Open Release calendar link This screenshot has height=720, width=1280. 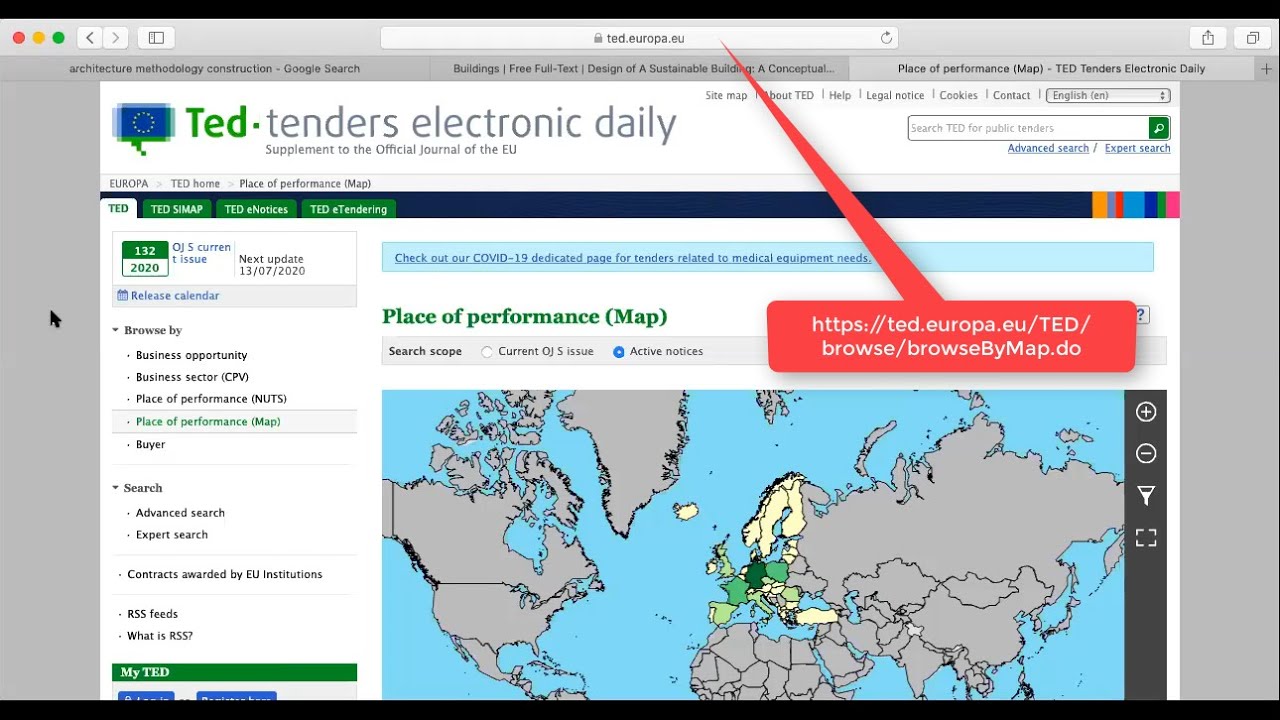coord(175,296)
